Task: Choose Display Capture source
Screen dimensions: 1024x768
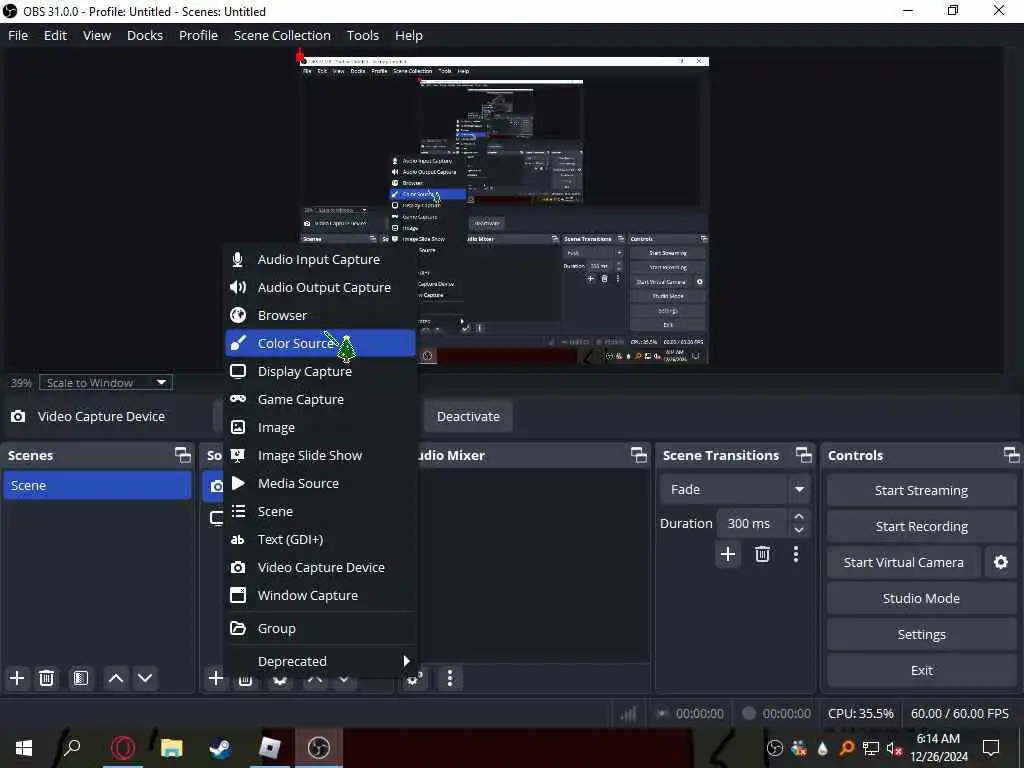Action: [x=320, y=372]
